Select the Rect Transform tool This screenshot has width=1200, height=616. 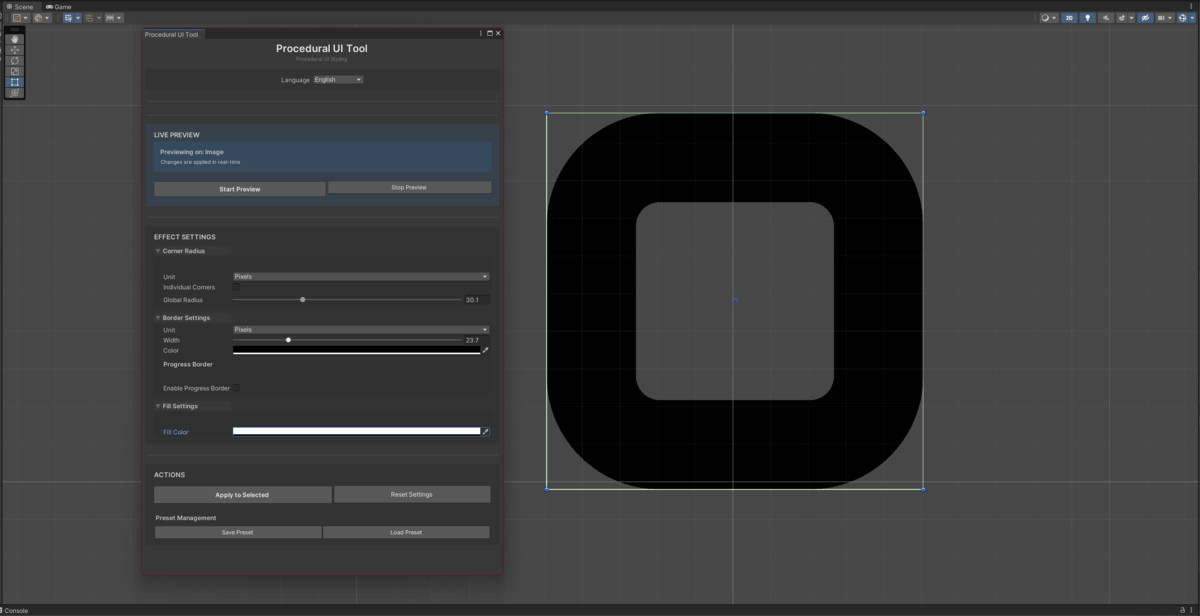15,82
